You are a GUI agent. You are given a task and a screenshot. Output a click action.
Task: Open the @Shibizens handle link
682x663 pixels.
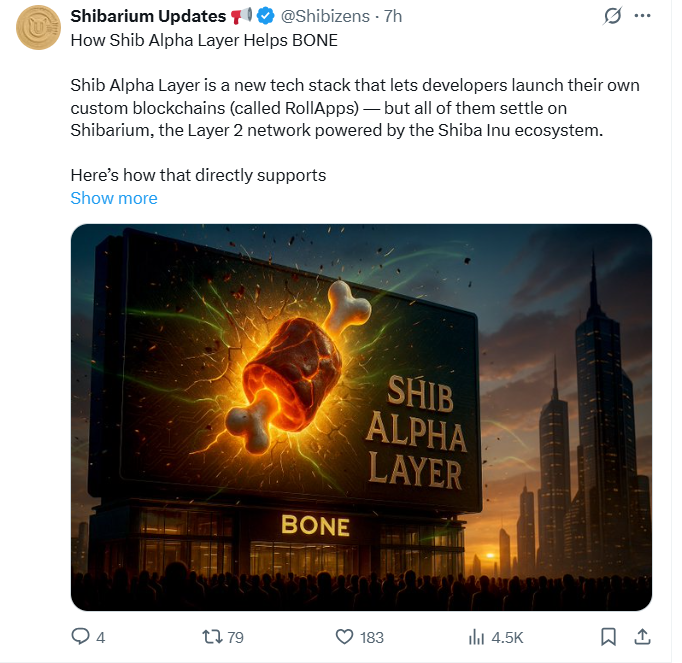(x=325, y=16)
